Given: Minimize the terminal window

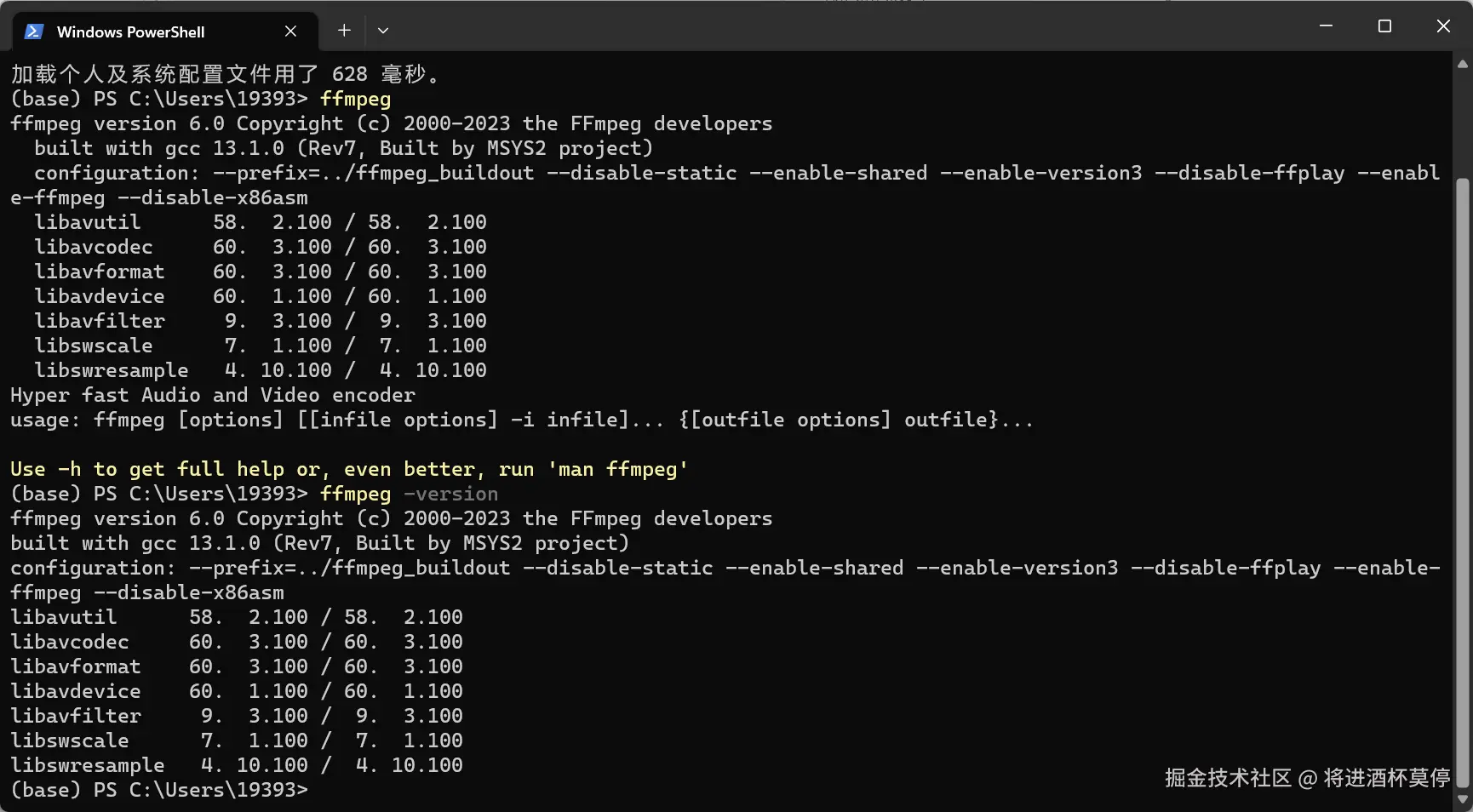Looking at the screenshot, I should pyautogui.click(x=1326, y=26).
